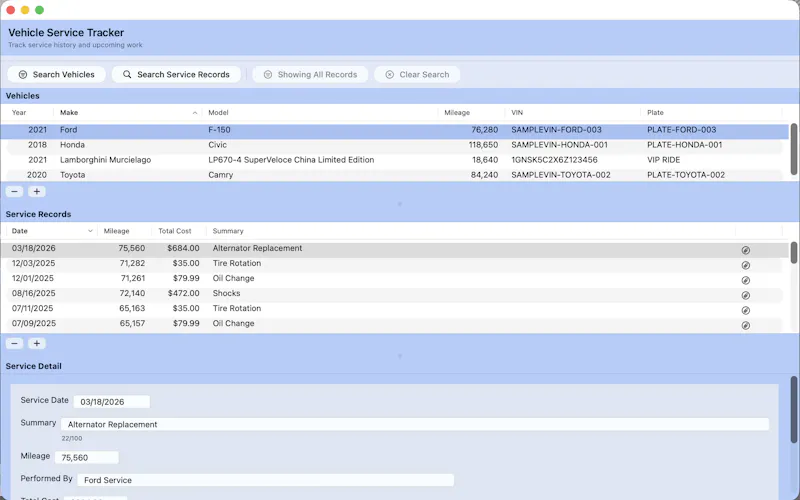Click the Plate column header
Screen dimensions: 800x500
tap(711, 112)
